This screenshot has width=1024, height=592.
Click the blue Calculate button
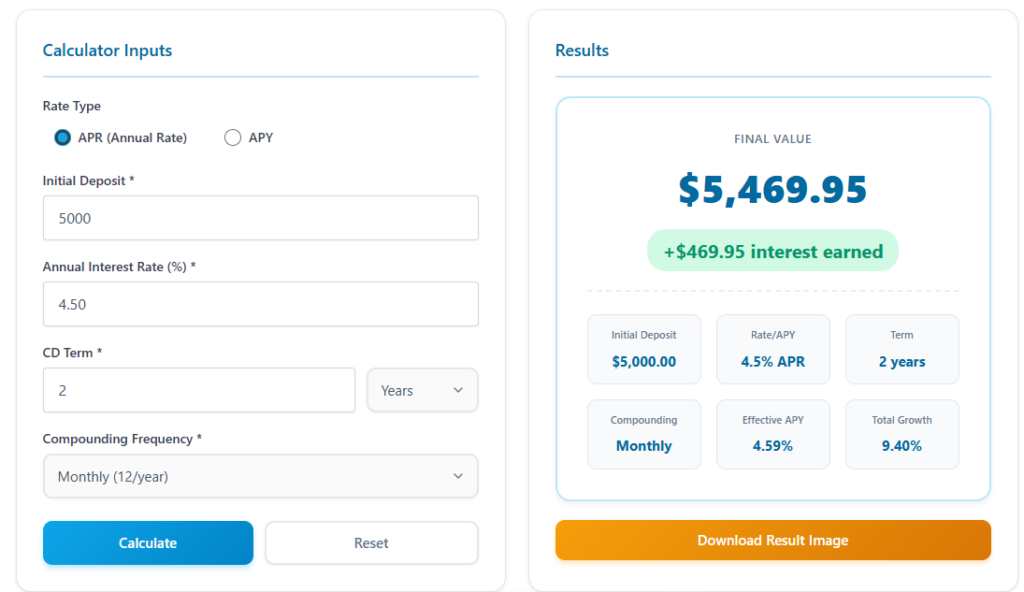click(x=147, y=542)
